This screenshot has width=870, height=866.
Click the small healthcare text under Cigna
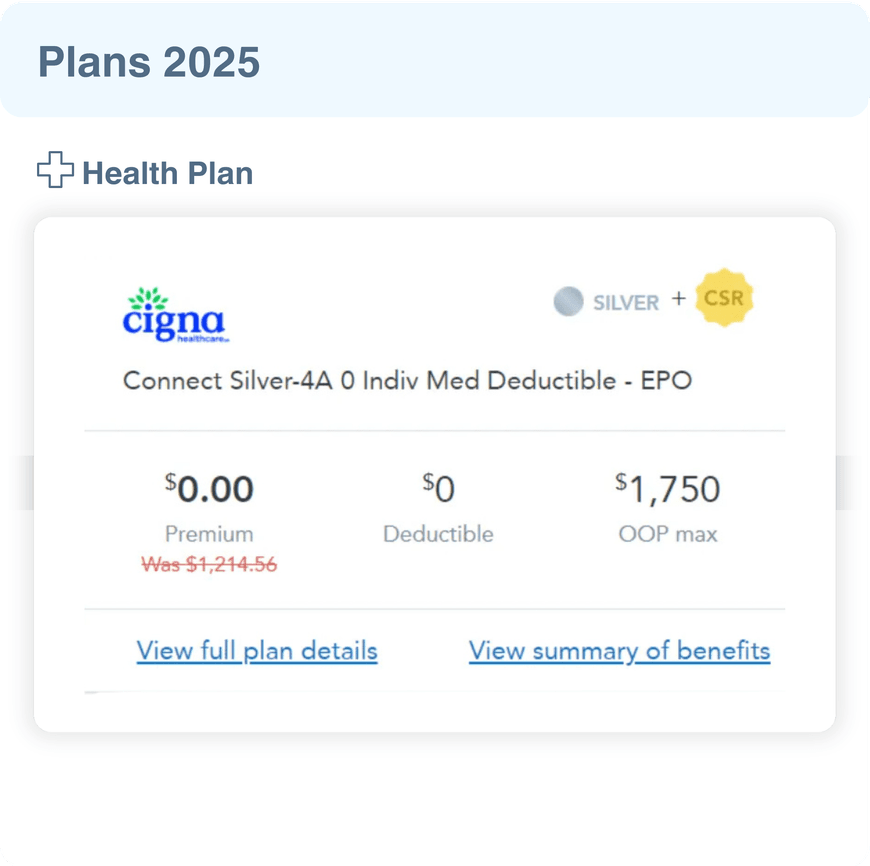pos(203,338)
